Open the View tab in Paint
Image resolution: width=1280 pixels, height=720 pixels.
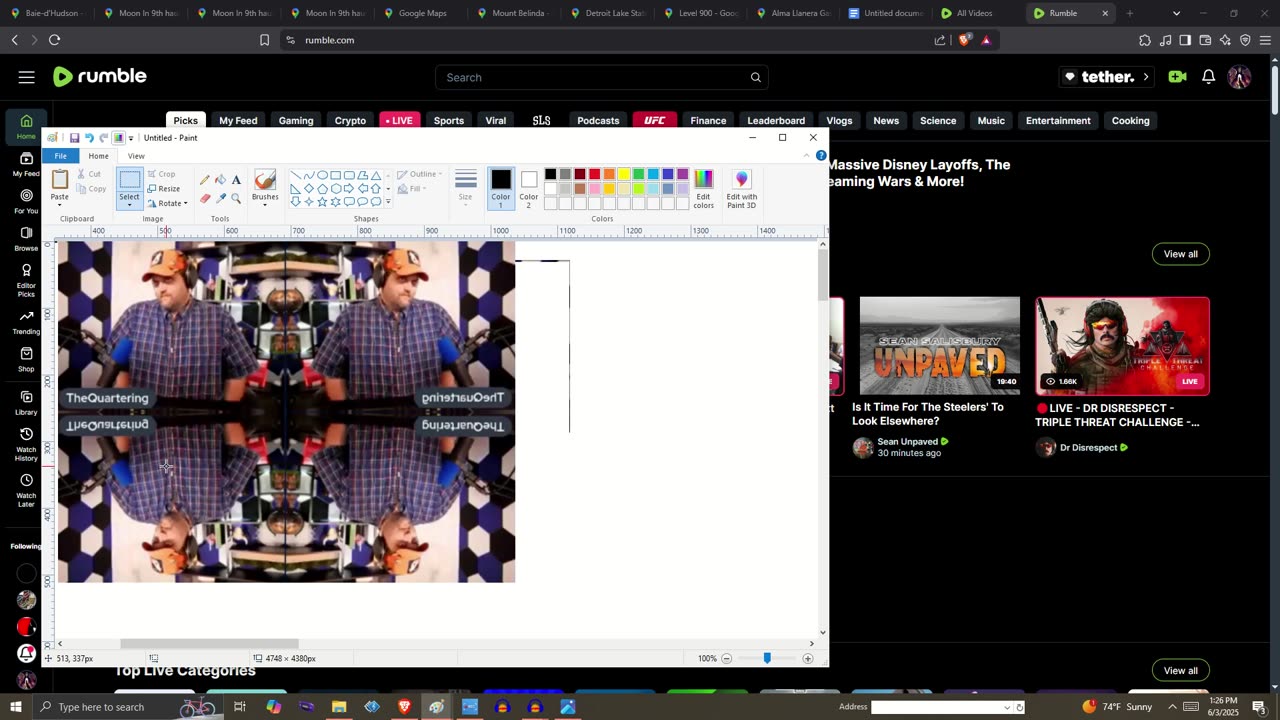[x=136, y=156]
